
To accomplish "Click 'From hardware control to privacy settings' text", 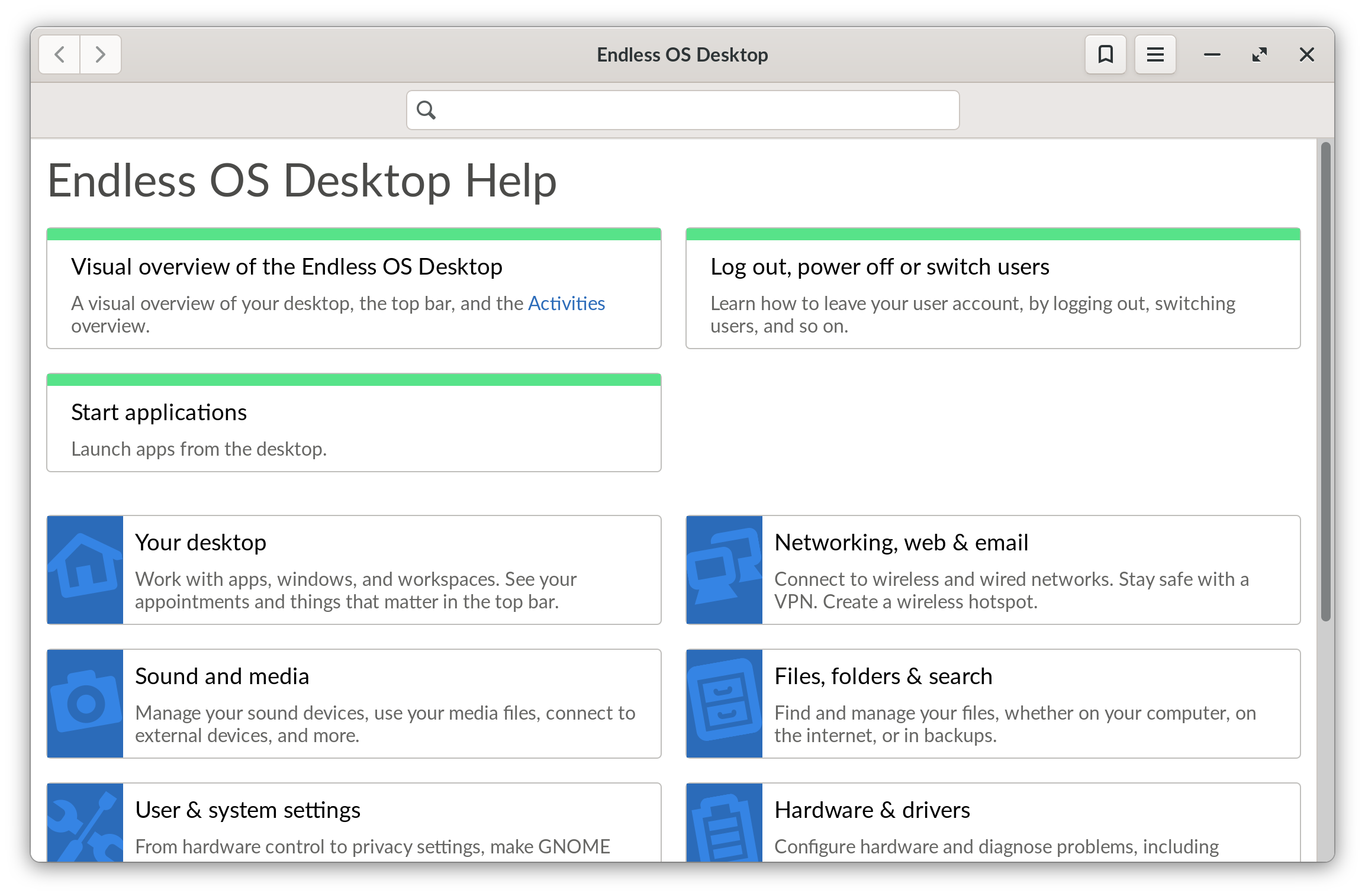I will (x=373, y=847).
